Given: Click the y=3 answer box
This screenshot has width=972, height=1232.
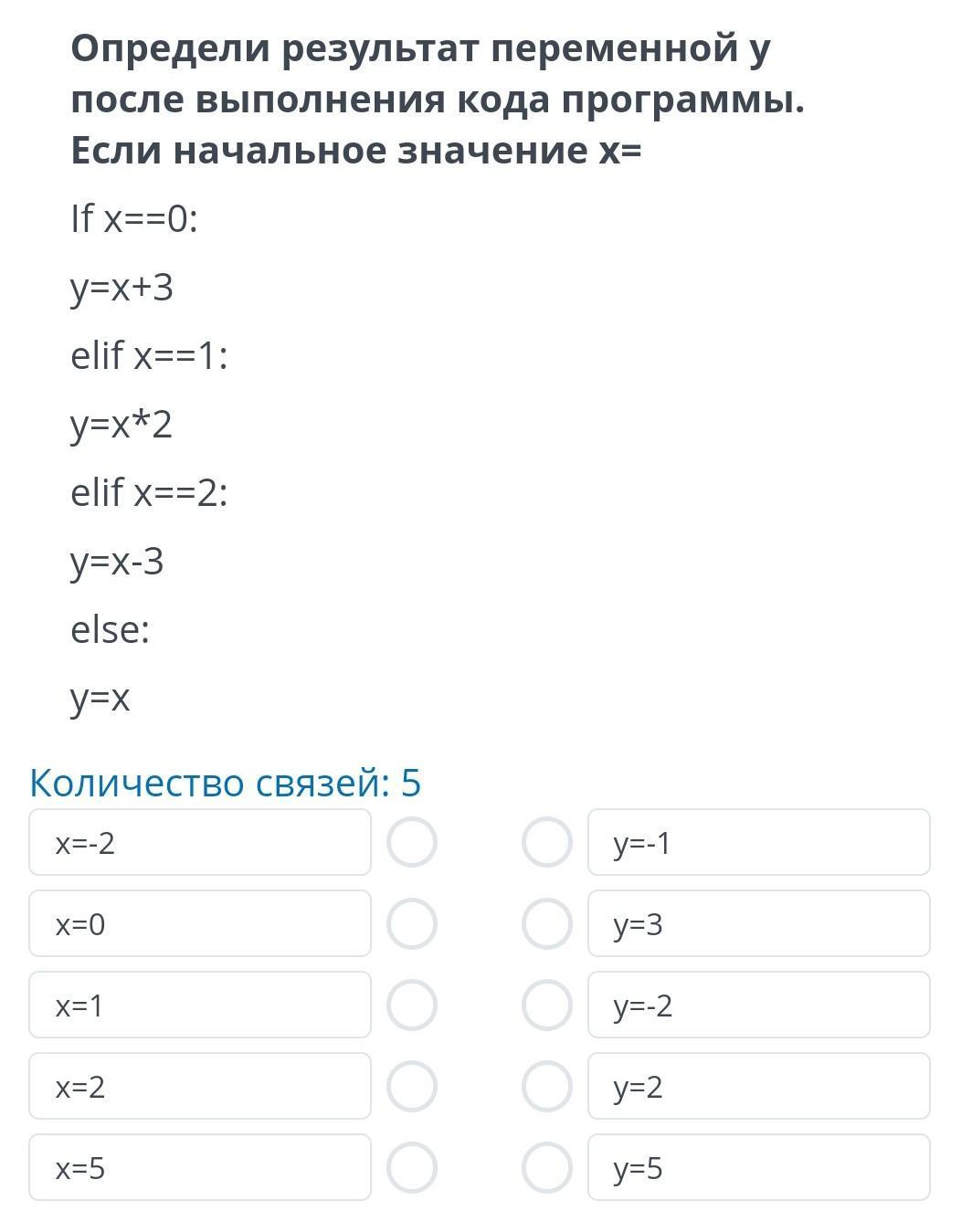Looking at the screenshot, I should click(x=758, y=923).
